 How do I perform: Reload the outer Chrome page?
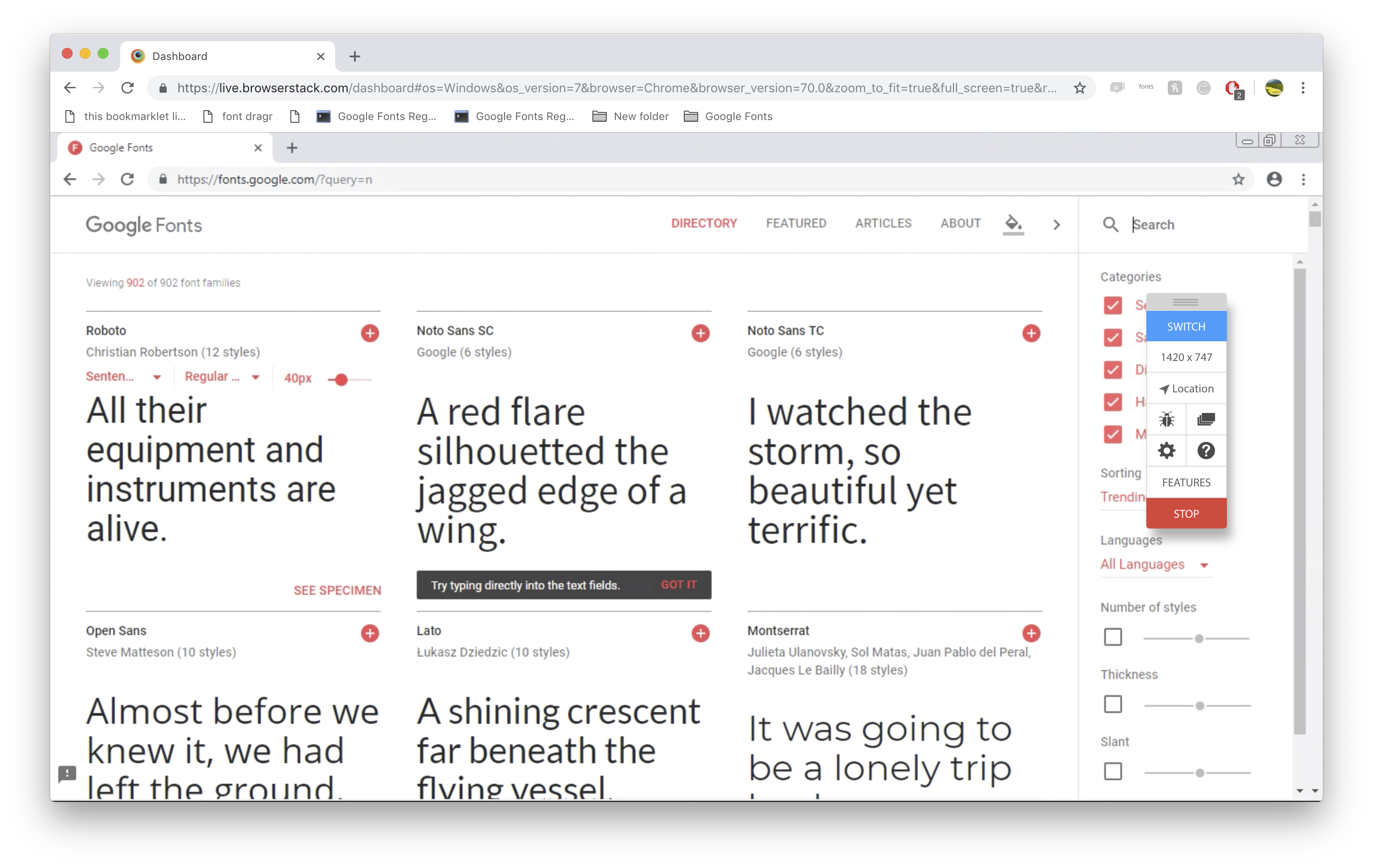coord(127,88)
